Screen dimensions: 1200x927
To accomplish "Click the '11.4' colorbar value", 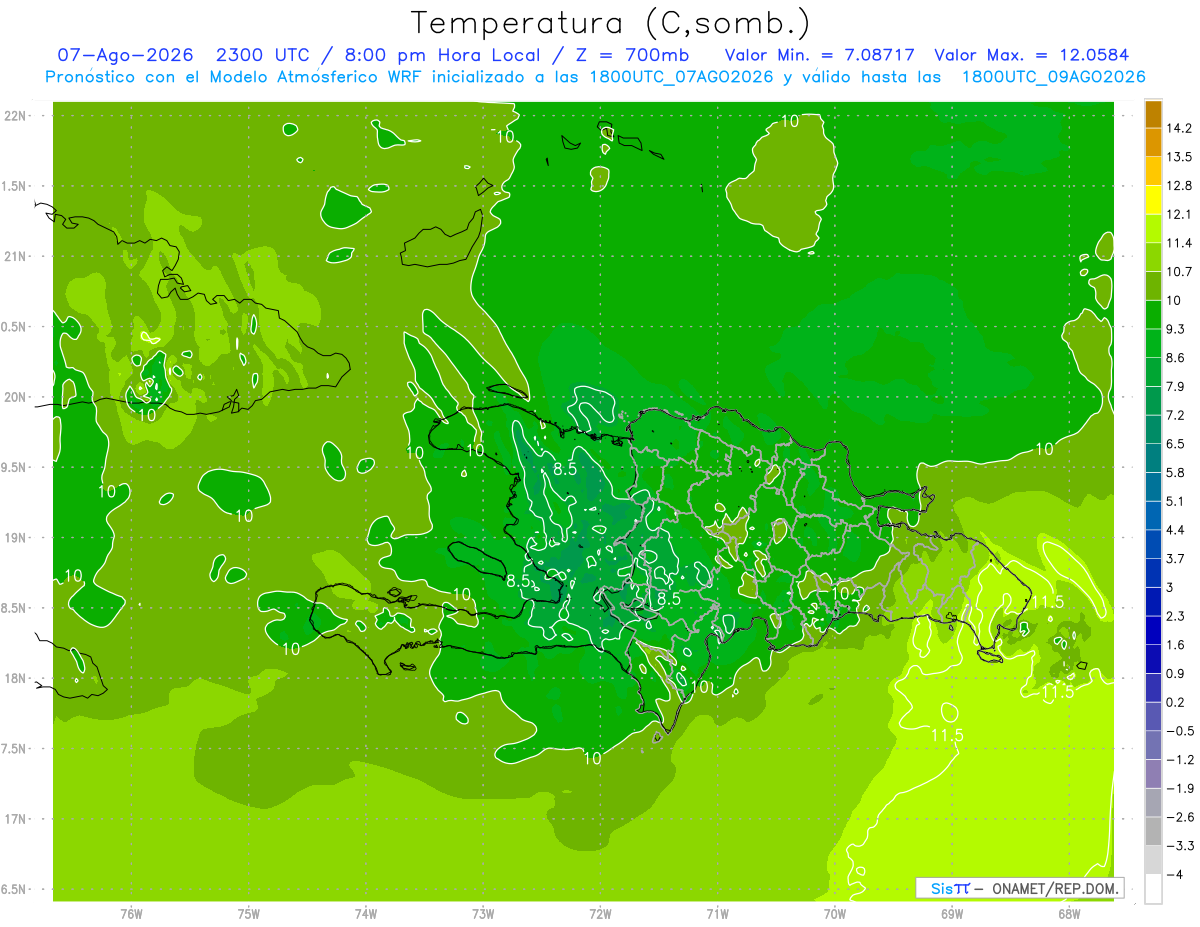I will 1179,243.
